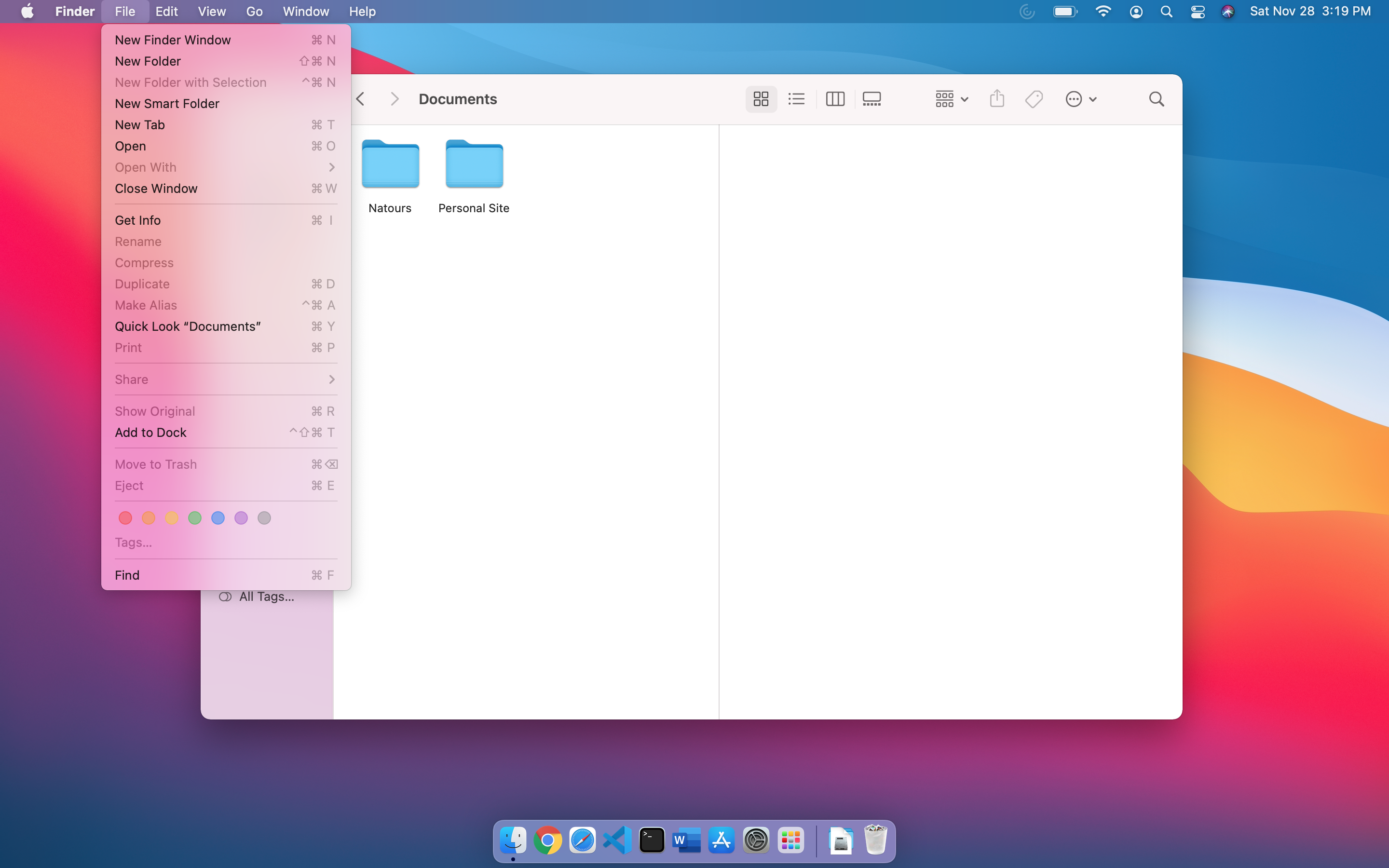
Task: Open Finder from the Dock
Action: 513,840
